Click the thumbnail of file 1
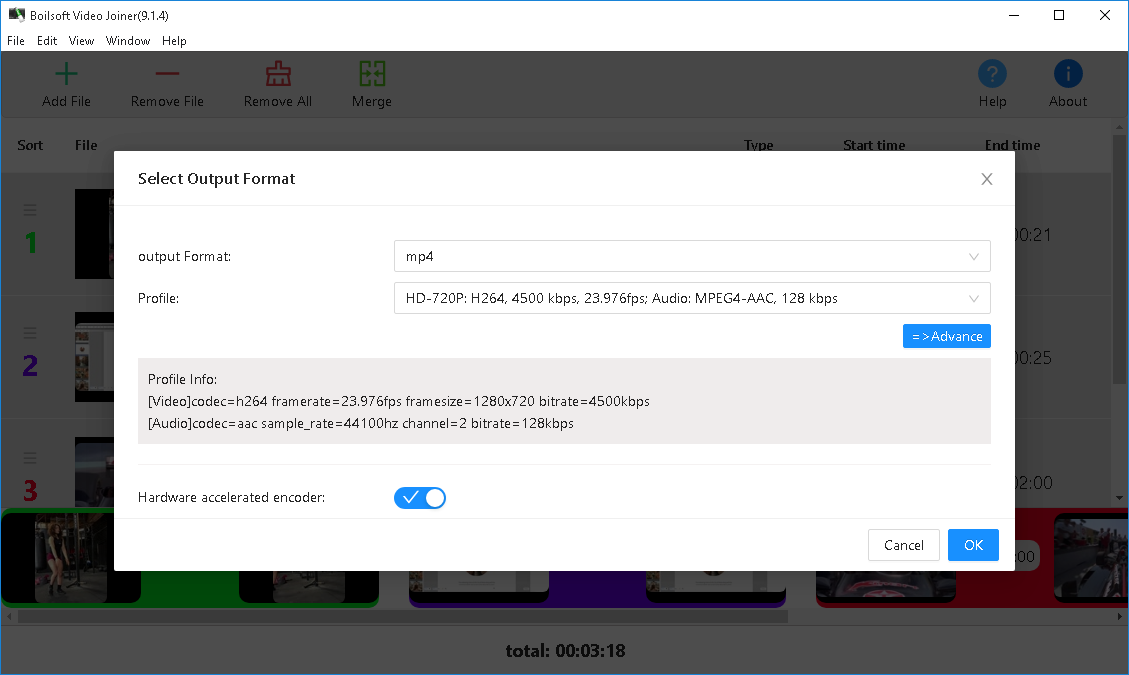This screenshot has height=675, width=1129. (94, 234)
